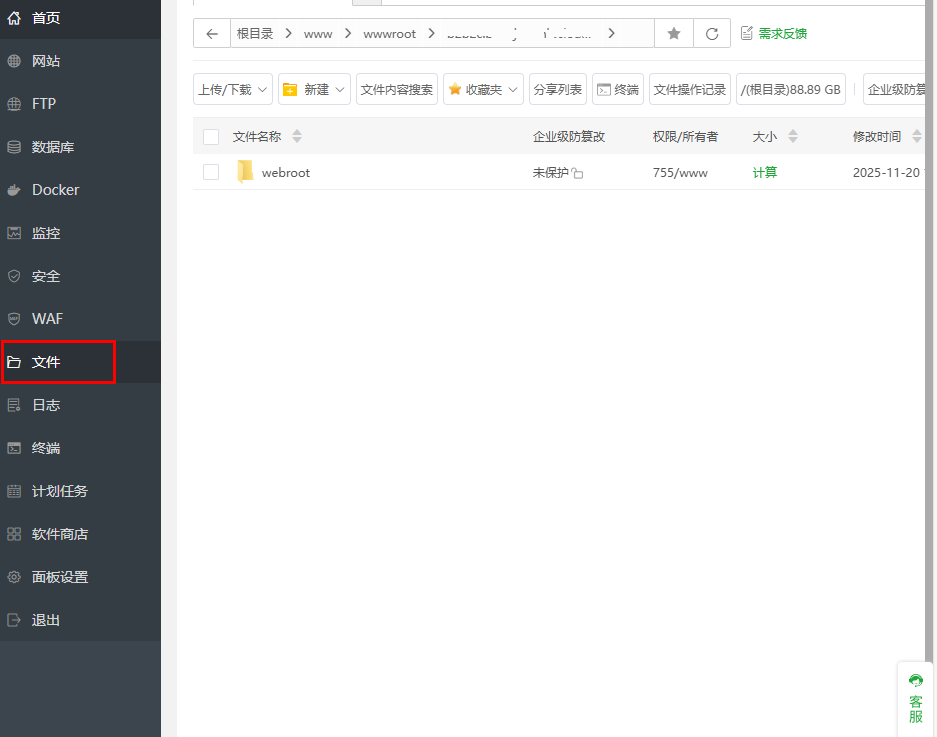Open the 客服 customer service widget
The width and height of the screenshot is (937, 737).
pyautogui.click(x=915, y=699)
